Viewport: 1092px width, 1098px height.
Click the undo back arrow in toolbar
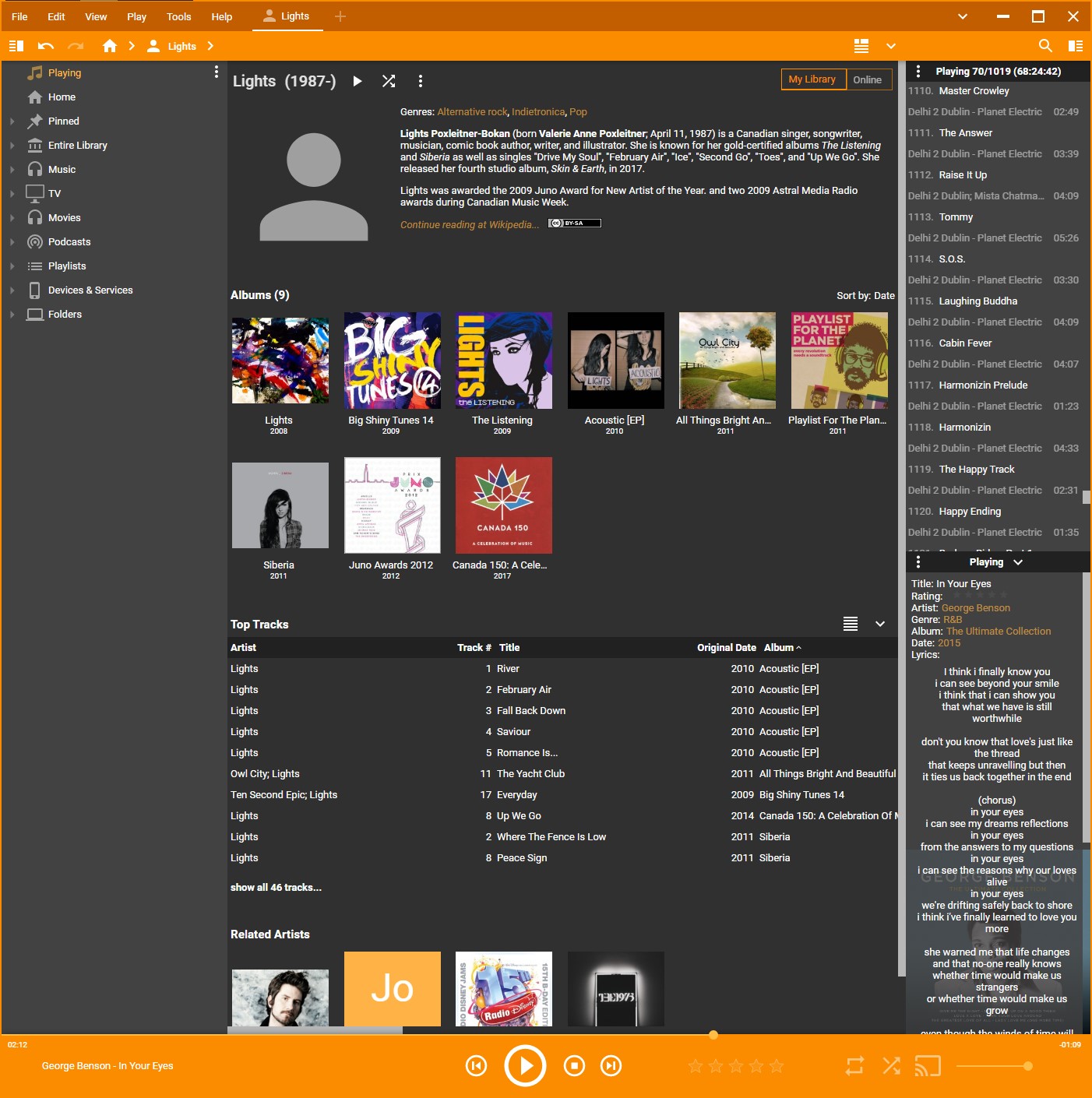click(46, 46)
